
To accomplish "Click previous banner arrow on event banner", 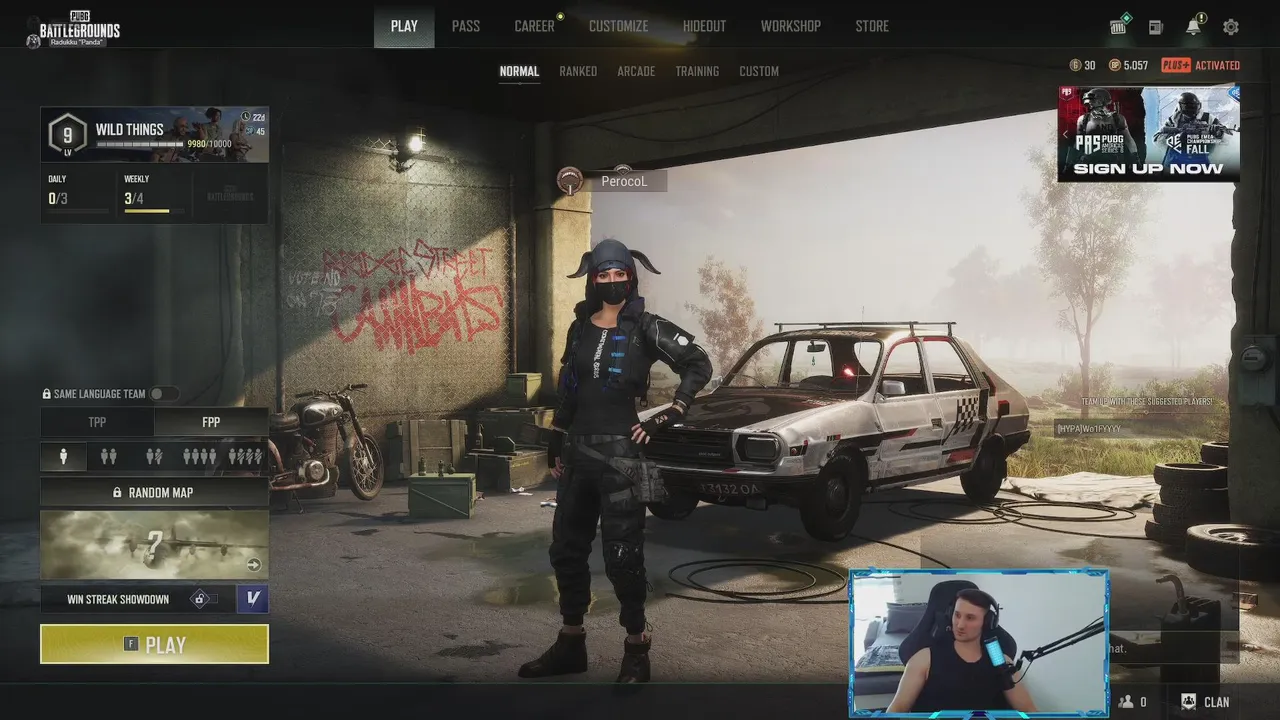I will (1066, 134).
